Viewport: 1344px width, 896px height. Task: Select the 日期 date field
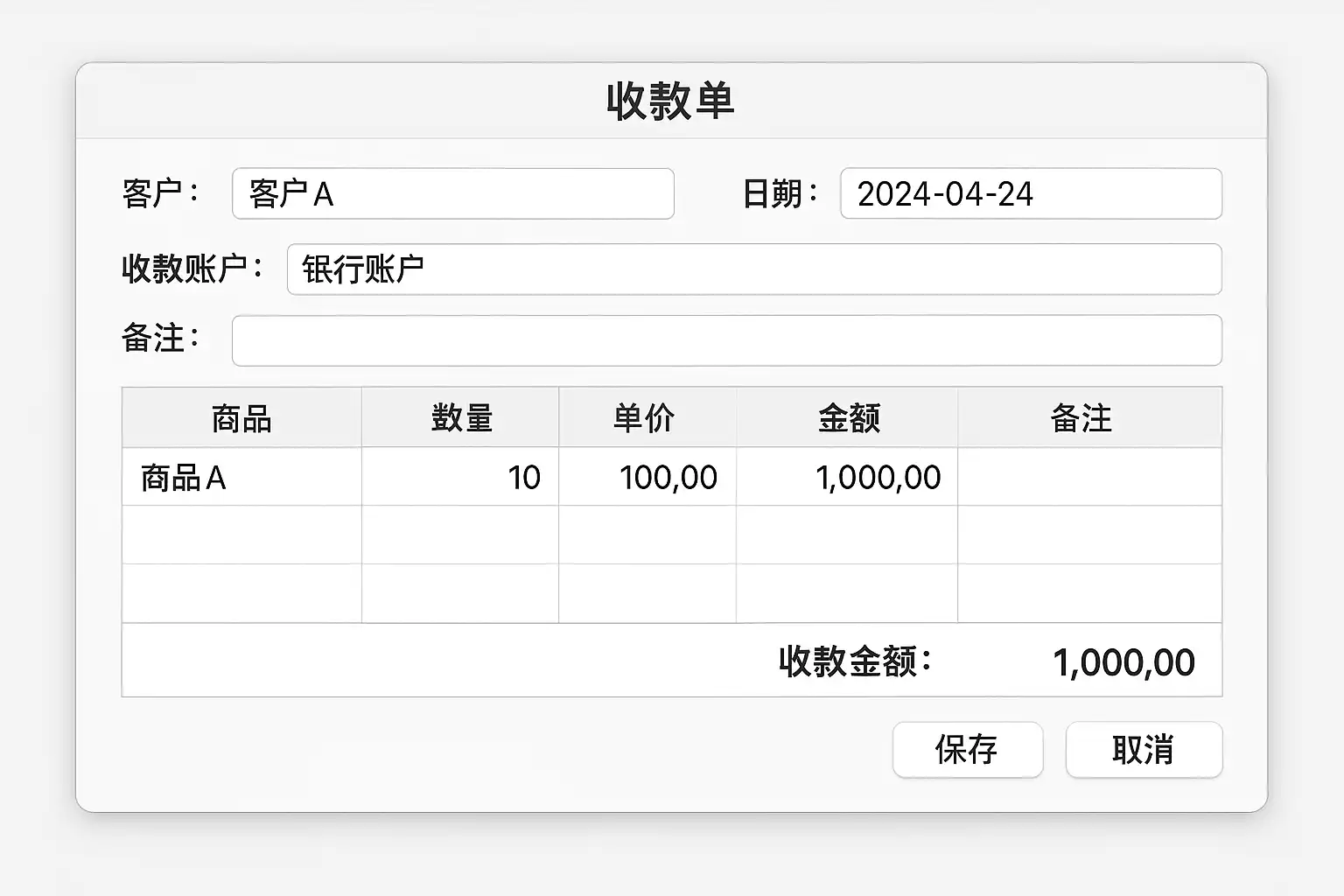point(1030,193)
